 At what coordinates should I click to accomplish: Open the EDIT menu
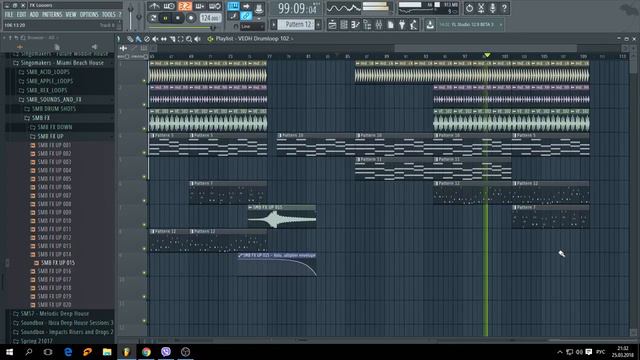(x=21, y=15)
